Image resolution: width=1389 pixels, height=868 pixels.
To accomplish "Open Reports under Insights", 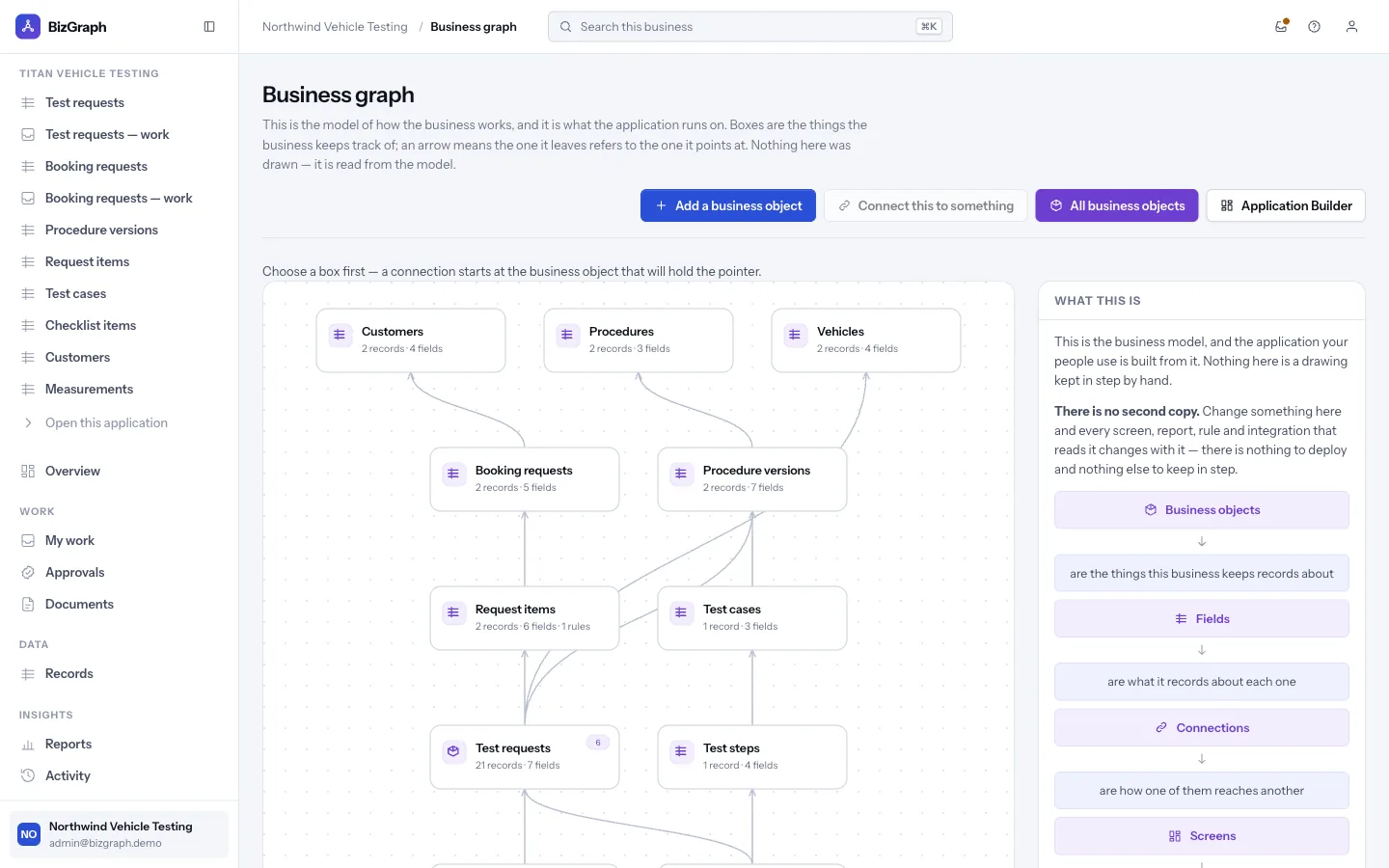I will 120,745.
